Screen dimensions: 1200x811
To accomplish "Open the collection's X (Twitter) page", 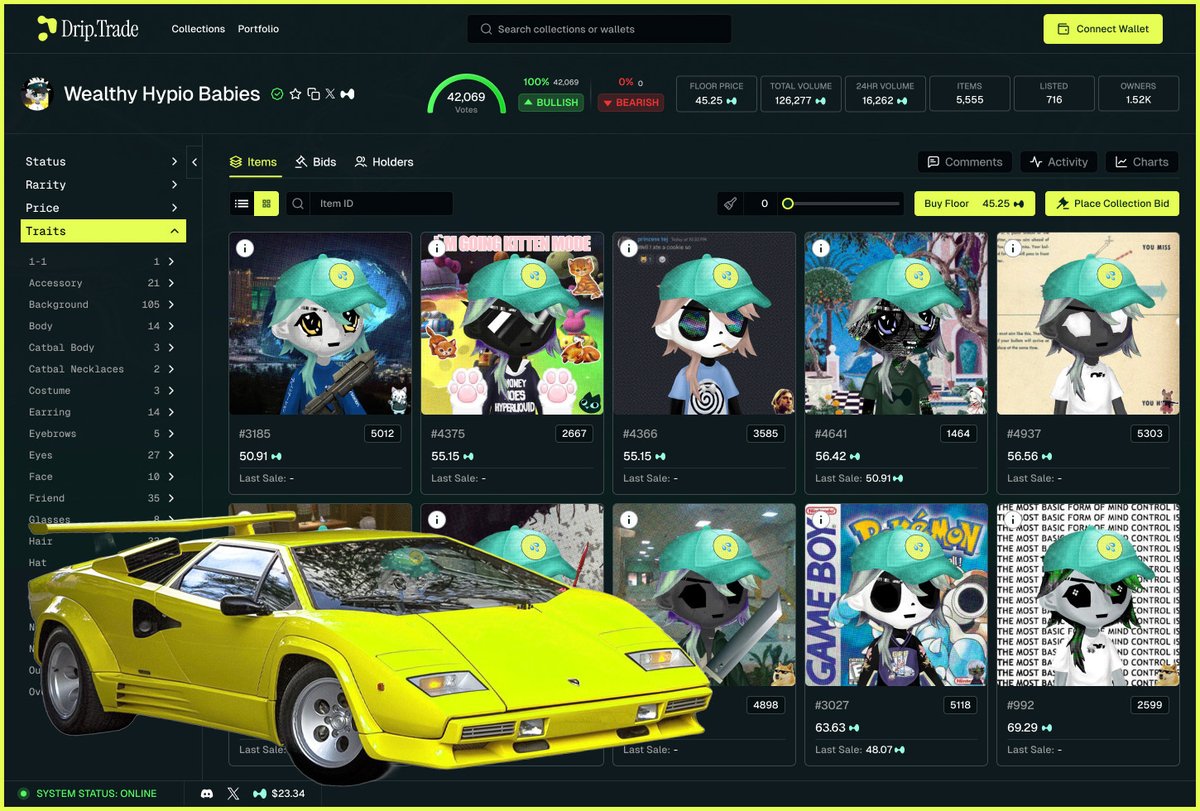I will 330,93.
